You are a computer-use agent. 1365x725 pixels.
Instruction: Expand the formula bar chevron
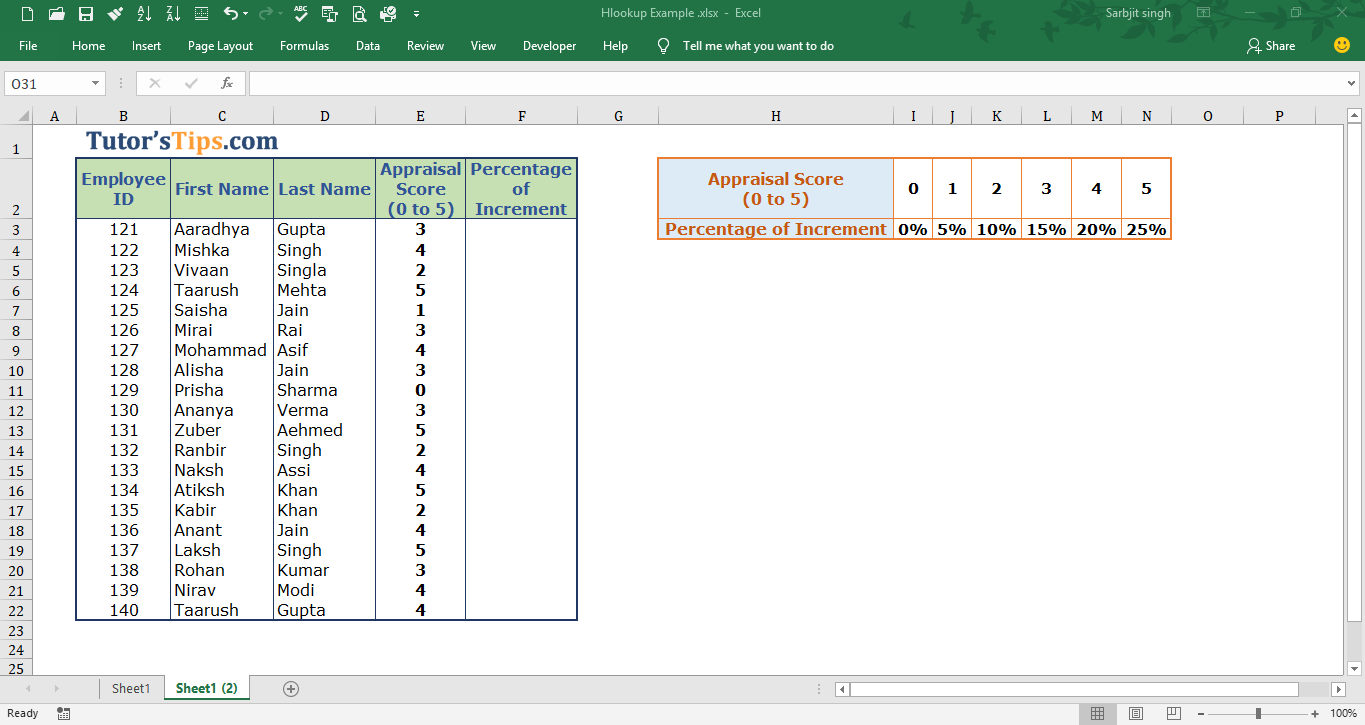1352,84
